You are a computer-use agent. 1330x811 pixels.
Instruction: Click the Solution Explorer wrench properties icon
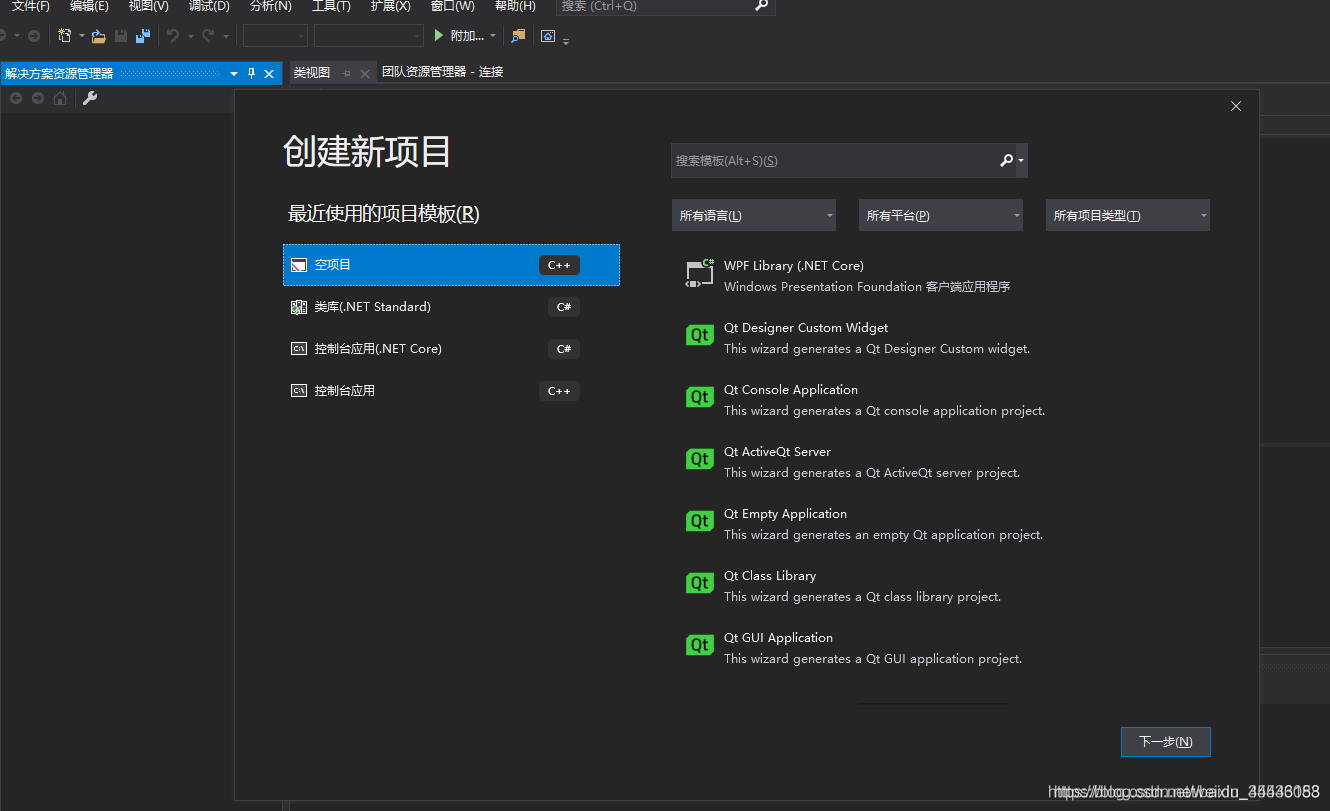(90, 98)
